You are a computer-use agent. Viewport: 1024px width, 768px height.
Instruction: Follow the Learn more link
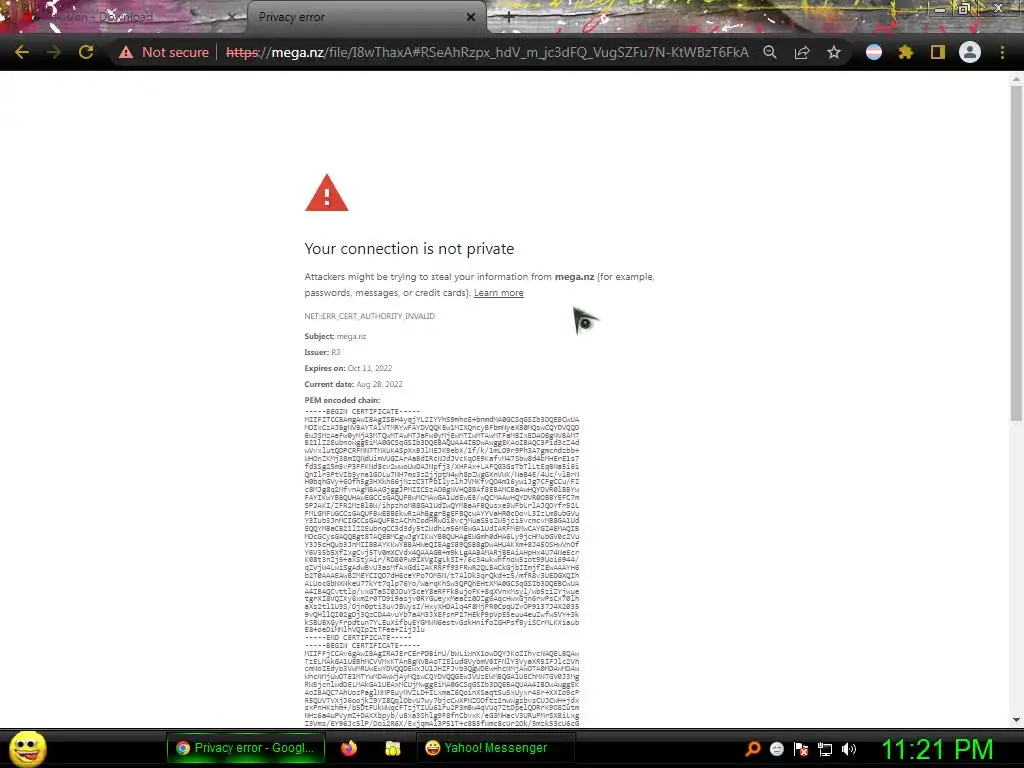(498, 293)
